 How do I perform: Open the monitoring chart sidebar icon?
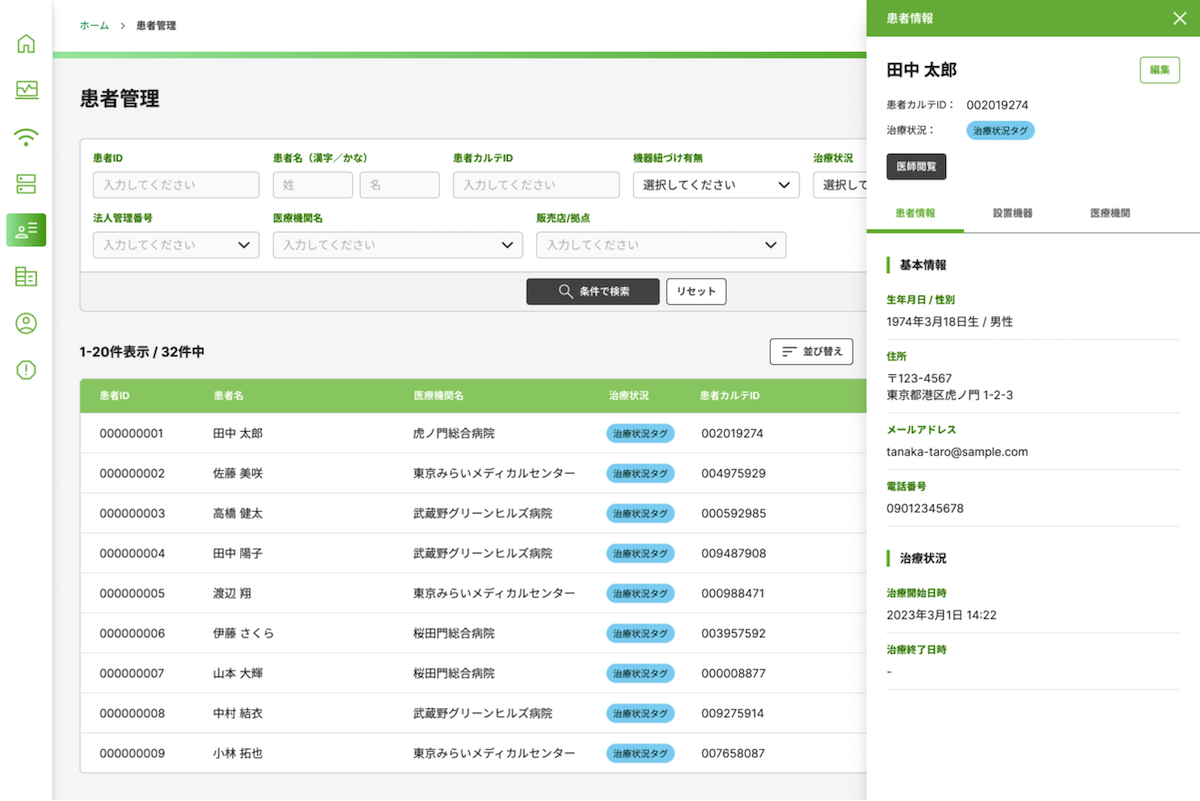click(x=26, y=90)
